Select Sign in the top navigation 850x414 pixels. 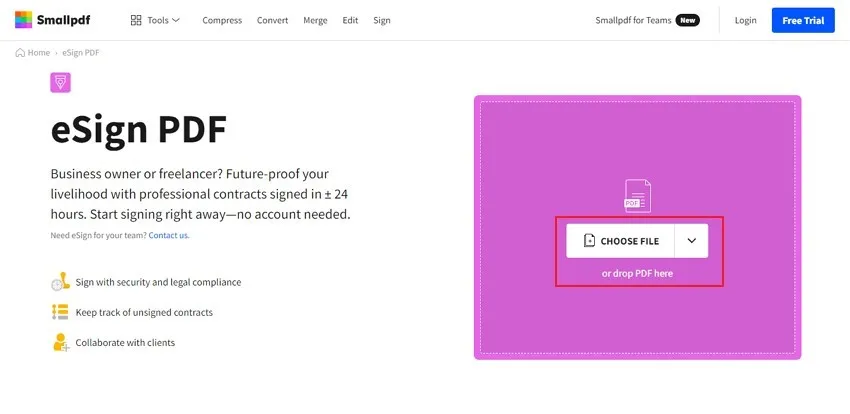tap(382, 20)
